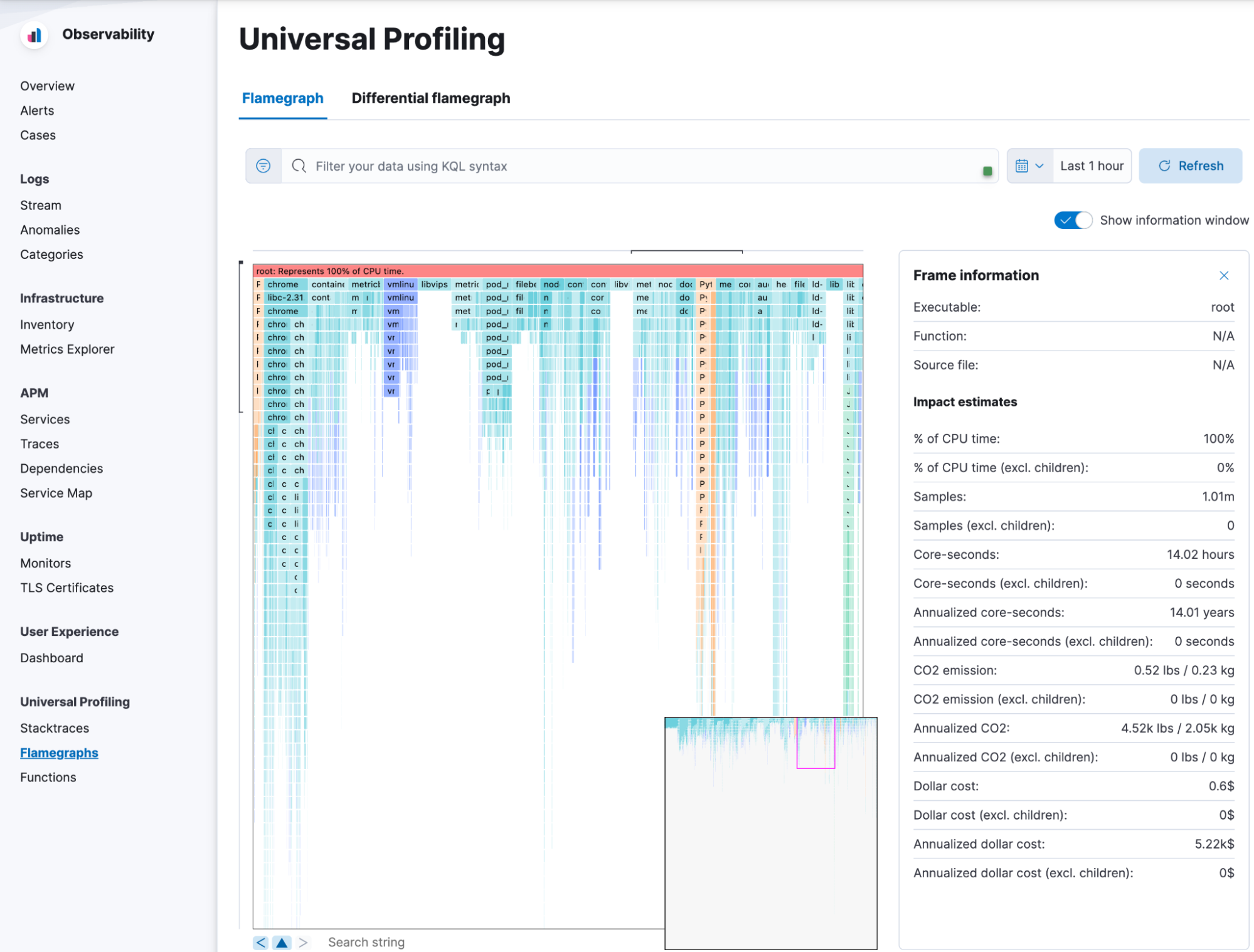Open the saved query filter menu icon
Viewport: 1254px width, 952px height.
263,166
